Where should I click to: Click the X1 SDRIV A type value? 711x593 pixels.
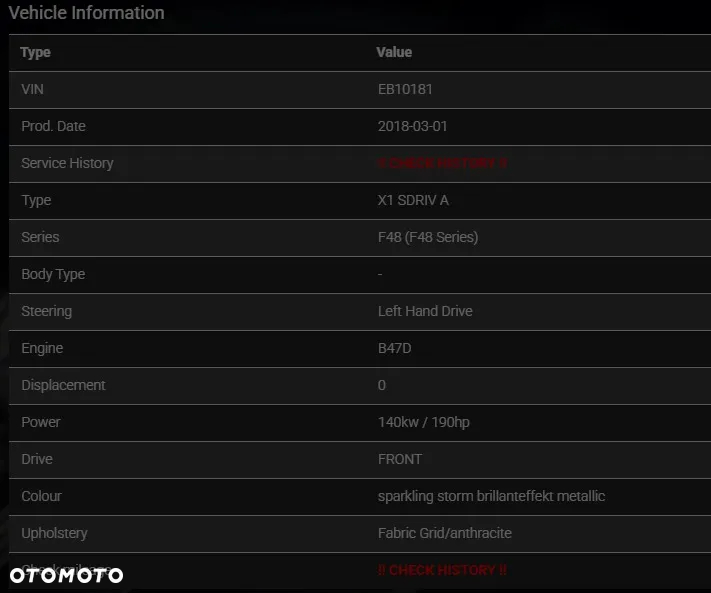click(413, 200)
